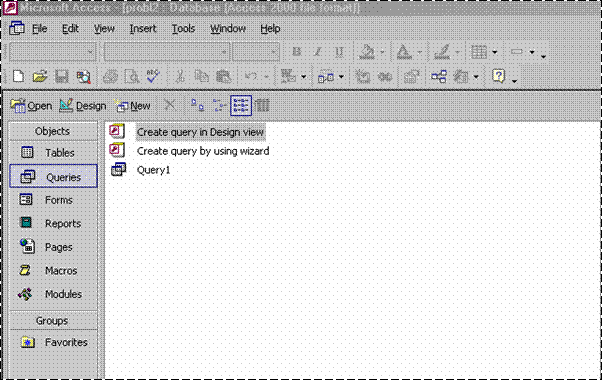Expand the OfficeLinks dropdown arrow

(304, 77)
